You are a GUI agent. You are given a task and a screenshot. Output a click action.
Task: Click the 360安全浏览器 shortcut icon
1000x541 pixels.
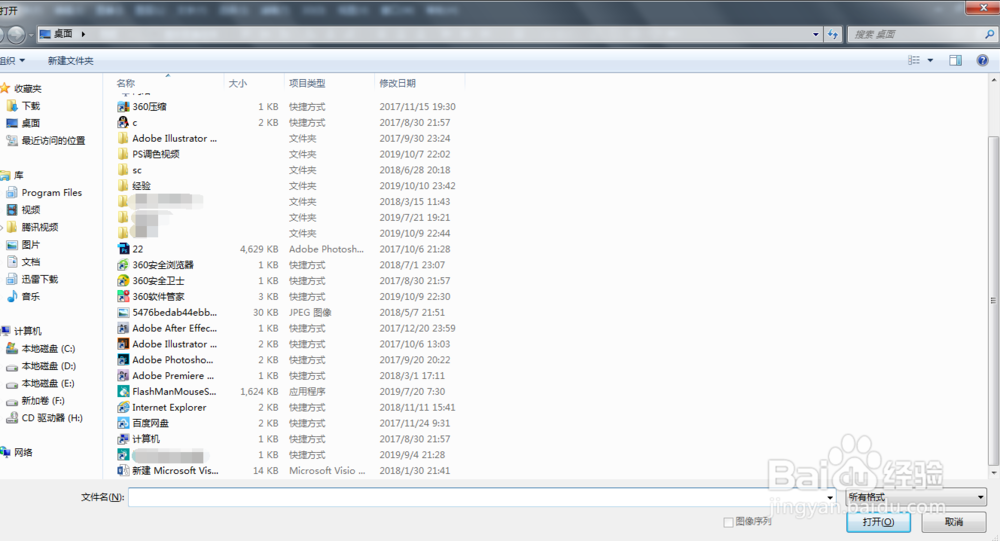(x=123, y=265)
